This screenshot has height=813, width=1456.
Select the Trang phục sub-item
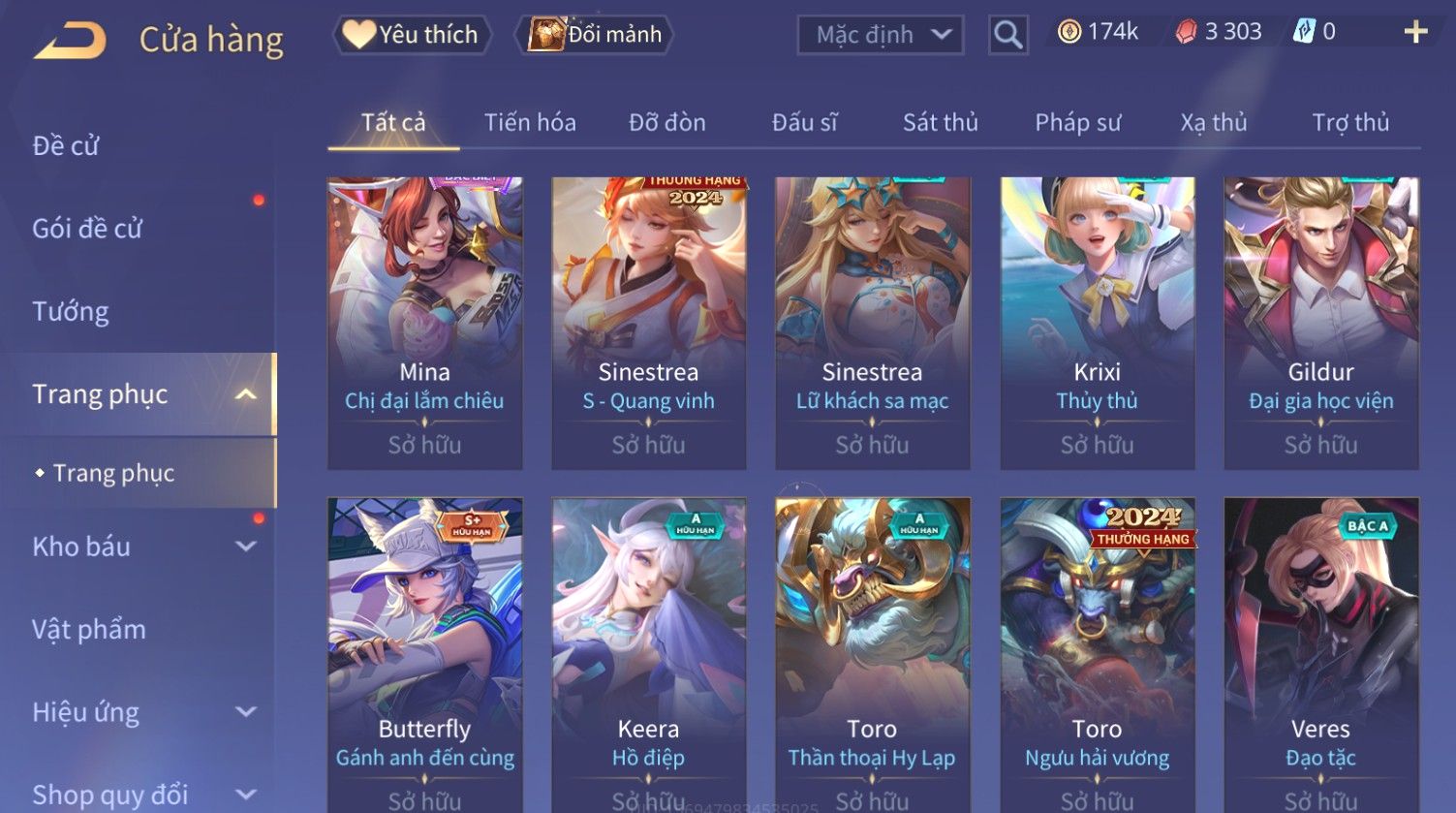click(113, 473)
